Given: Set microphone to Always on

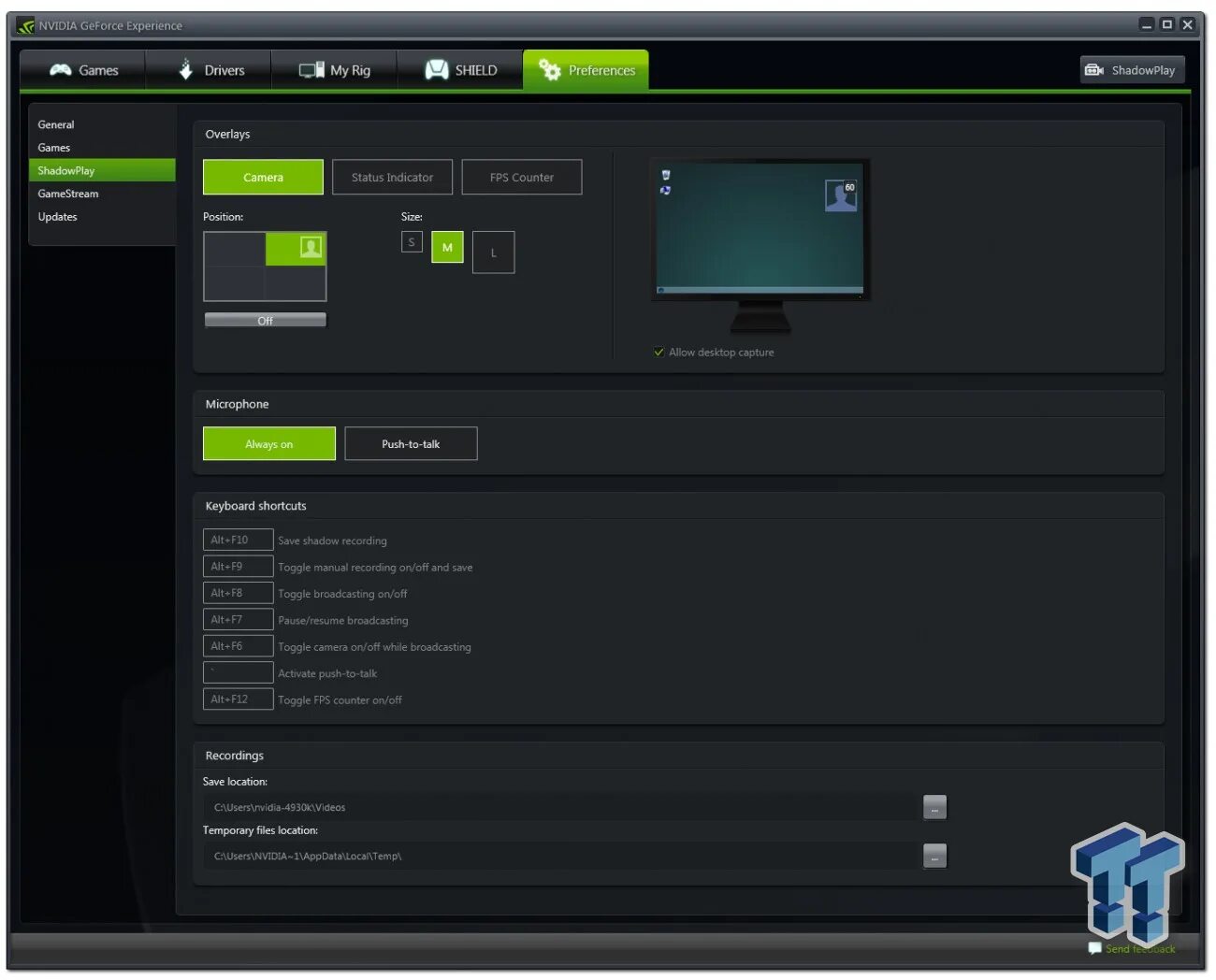Looking at the screenshot, I should [x=269, y=443].
